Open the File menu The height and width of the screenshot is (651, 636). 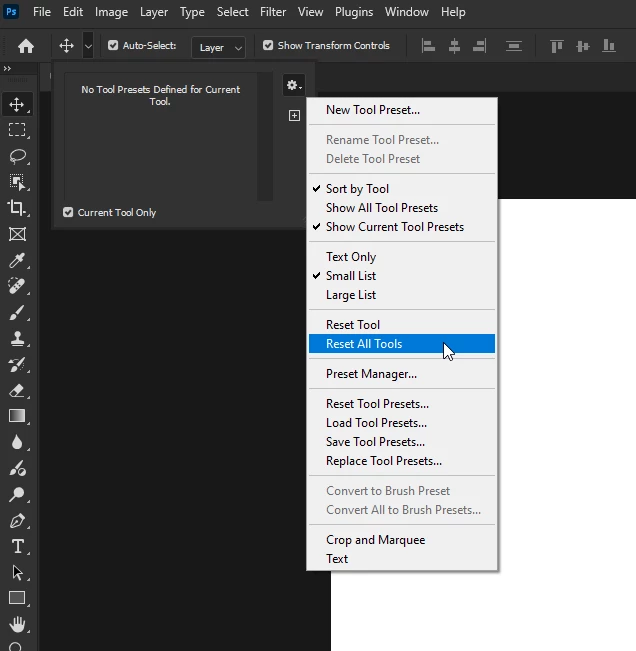42,12
